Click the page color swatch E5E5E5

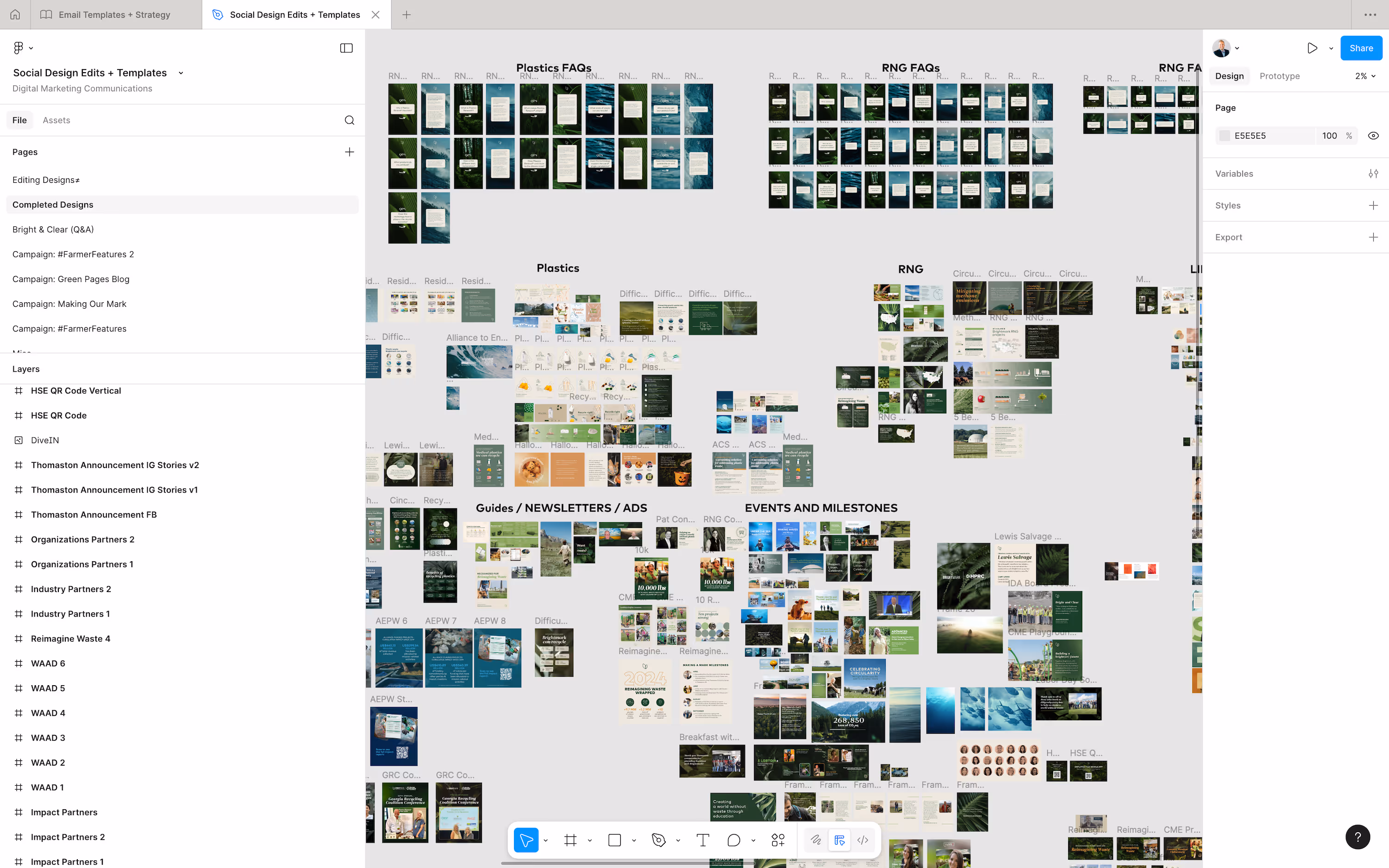click(x=1224, y=136)
